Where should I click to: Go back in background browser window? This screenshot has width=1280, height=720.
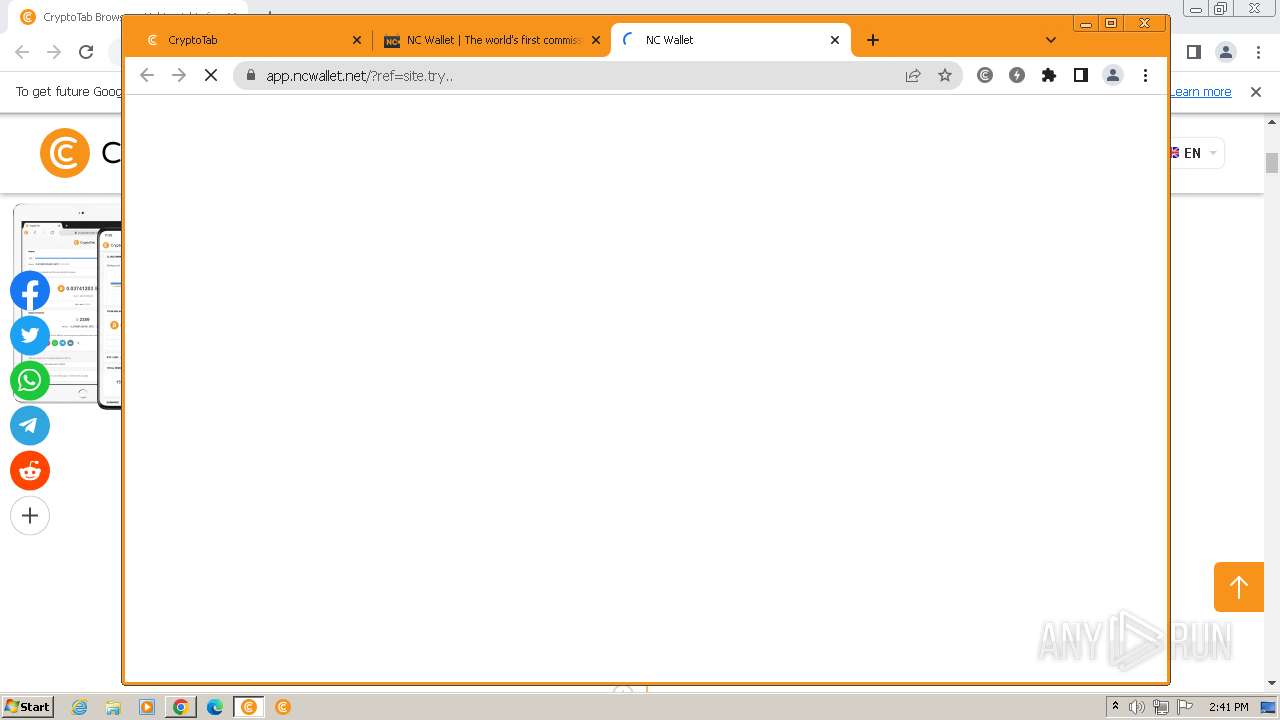tap(22, 52)
